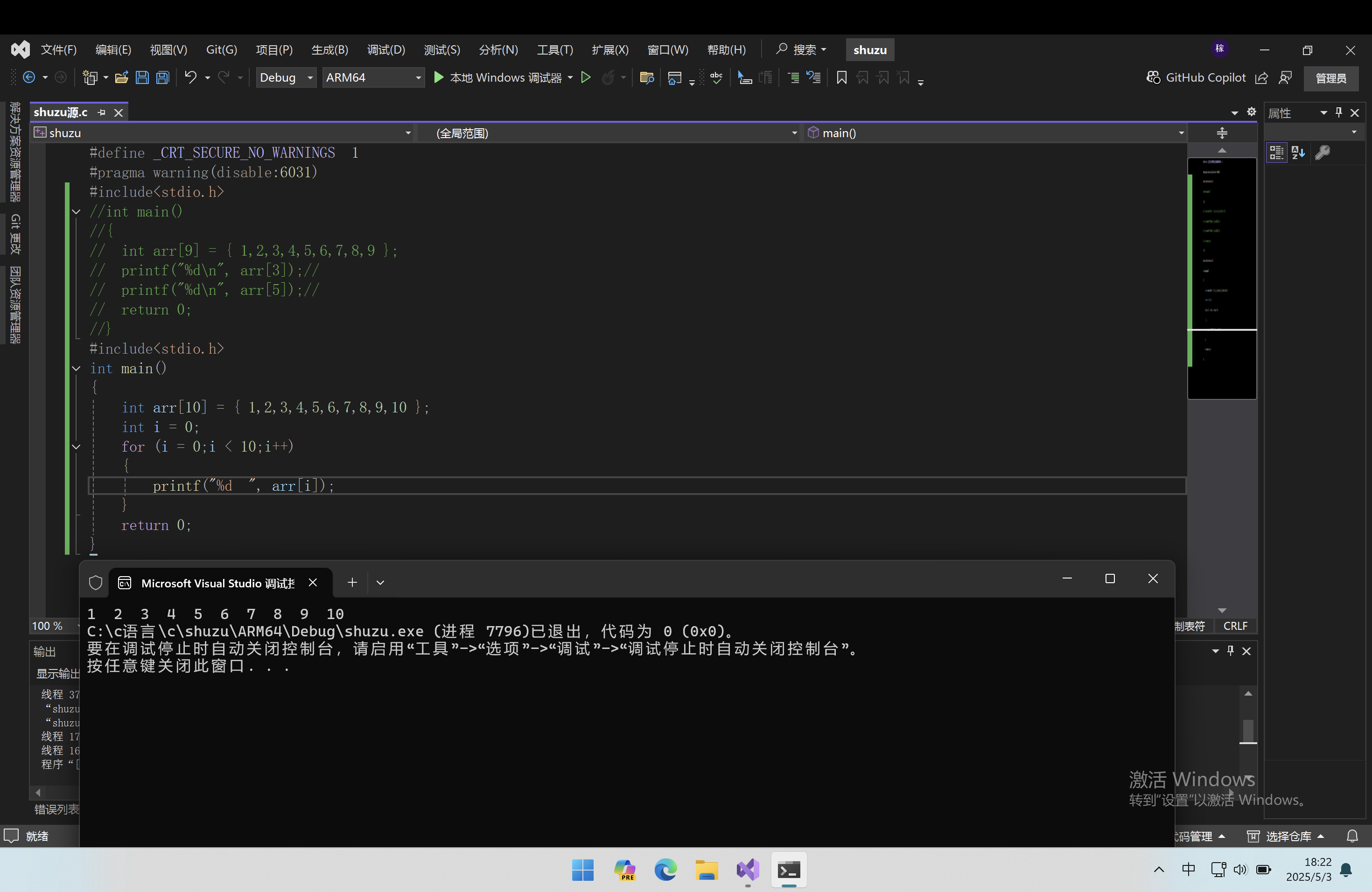This screenshot has width=1372, height=892.
Task: Click the output panel horizontal scroll left arrow
Action: click(38, 792)
